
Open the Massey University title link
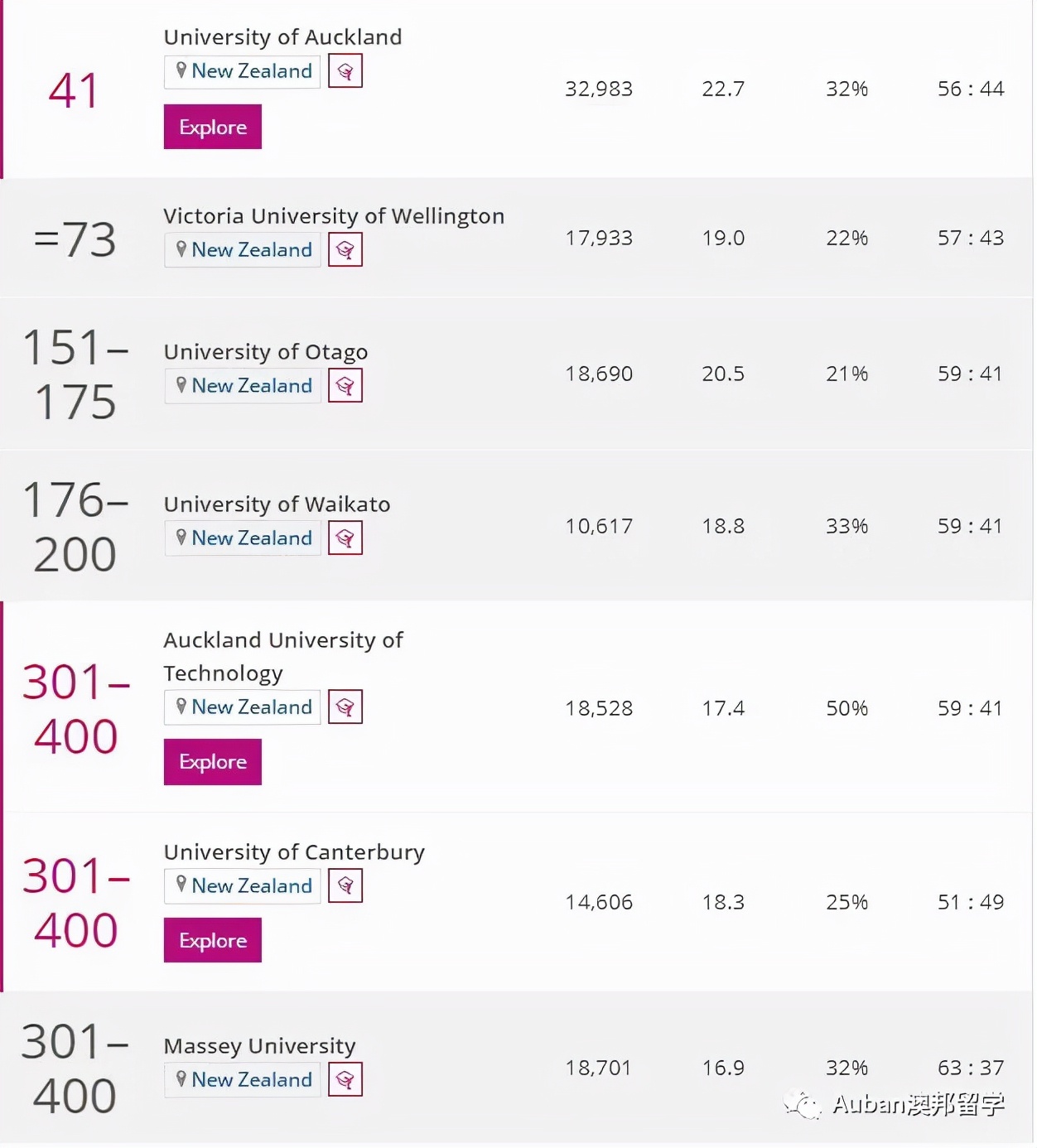click(x=259, y=1046)
